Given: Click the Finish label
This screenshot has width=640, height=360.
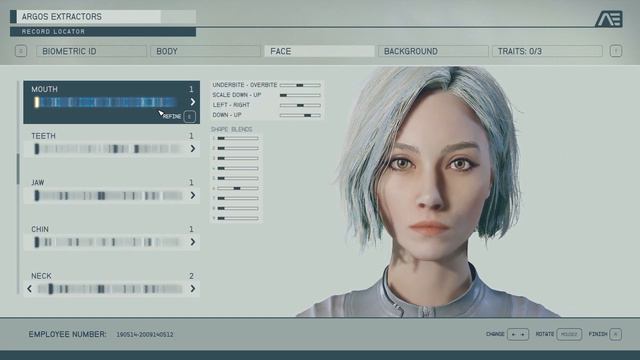Looking at the screenshot, I should point(598,334).
